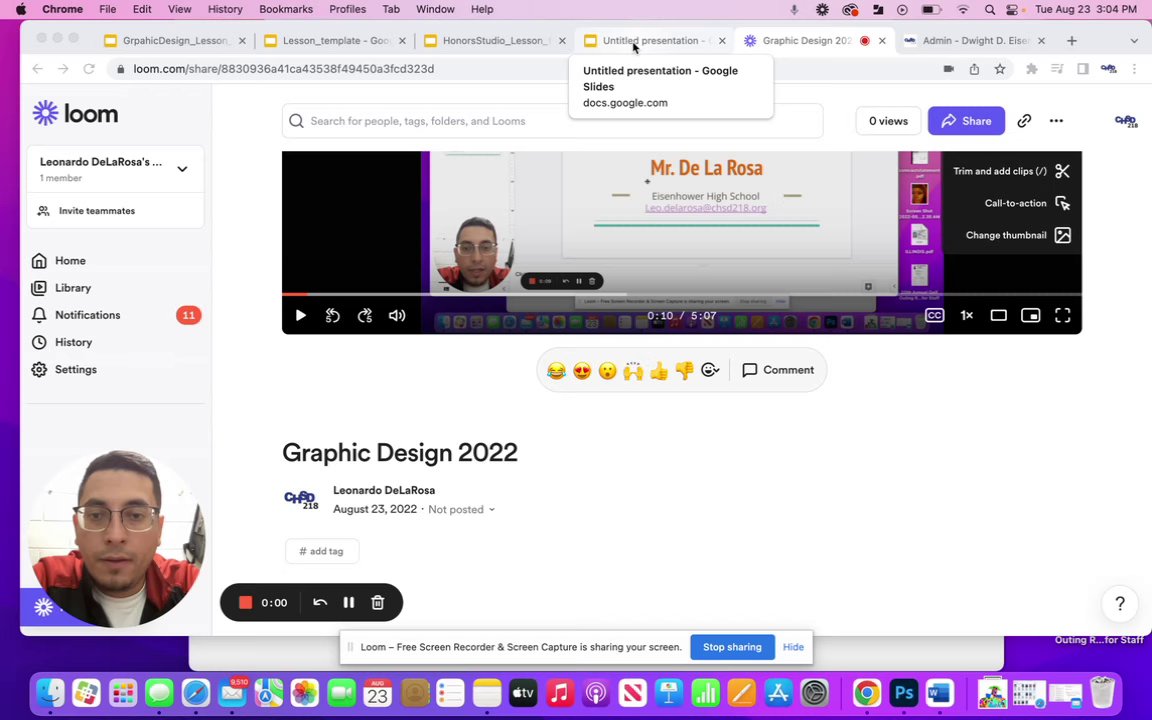Viewport: 1152px width, 720px height.
Task: Switch to Untitled presentation tab
Action: coord(654,41)
